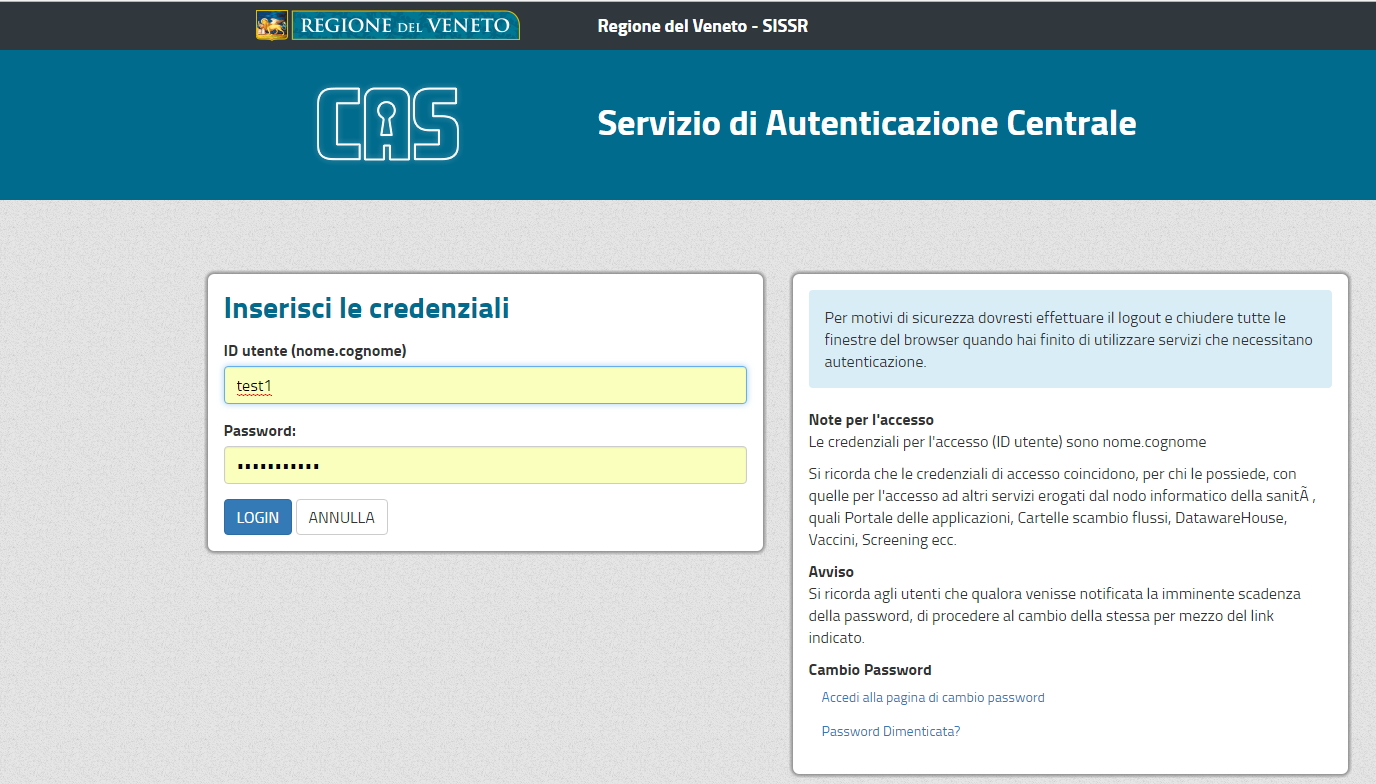Click the 'Note per l'accesso' heading
The width and height of the screenshot is (1376, 784).
870,420
